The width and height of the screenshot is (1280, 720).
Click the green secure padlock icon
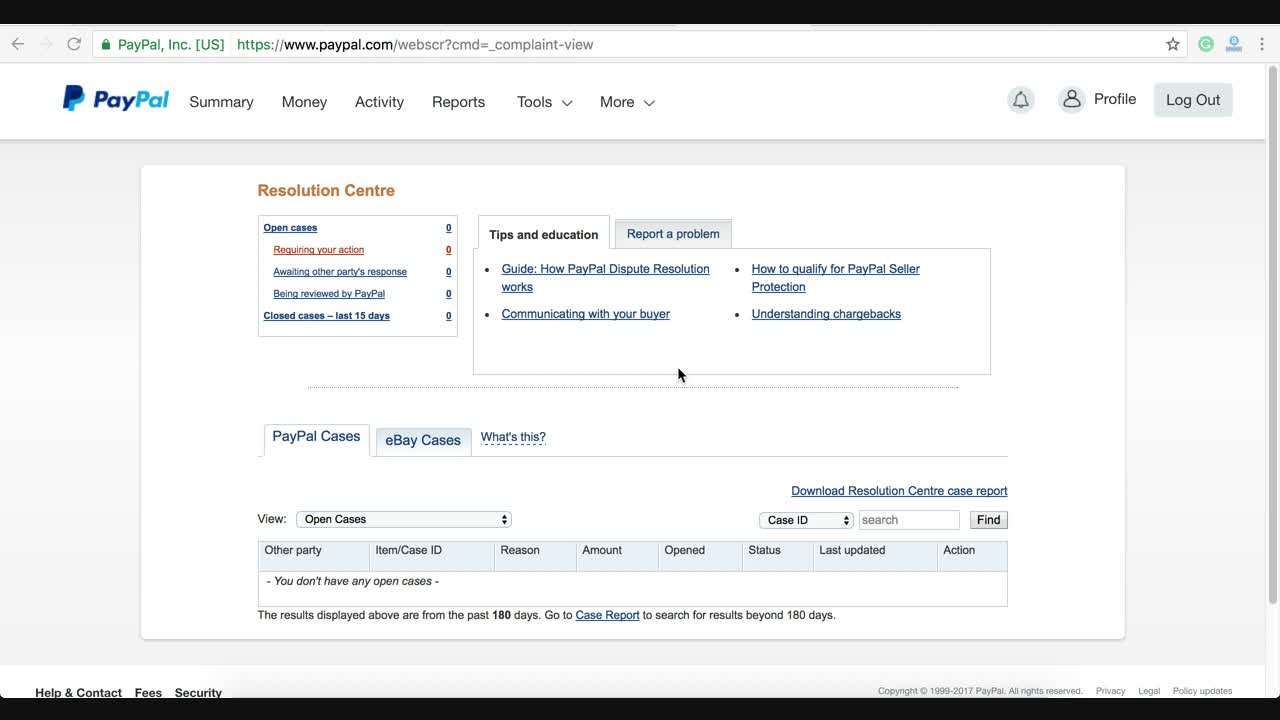106,44
